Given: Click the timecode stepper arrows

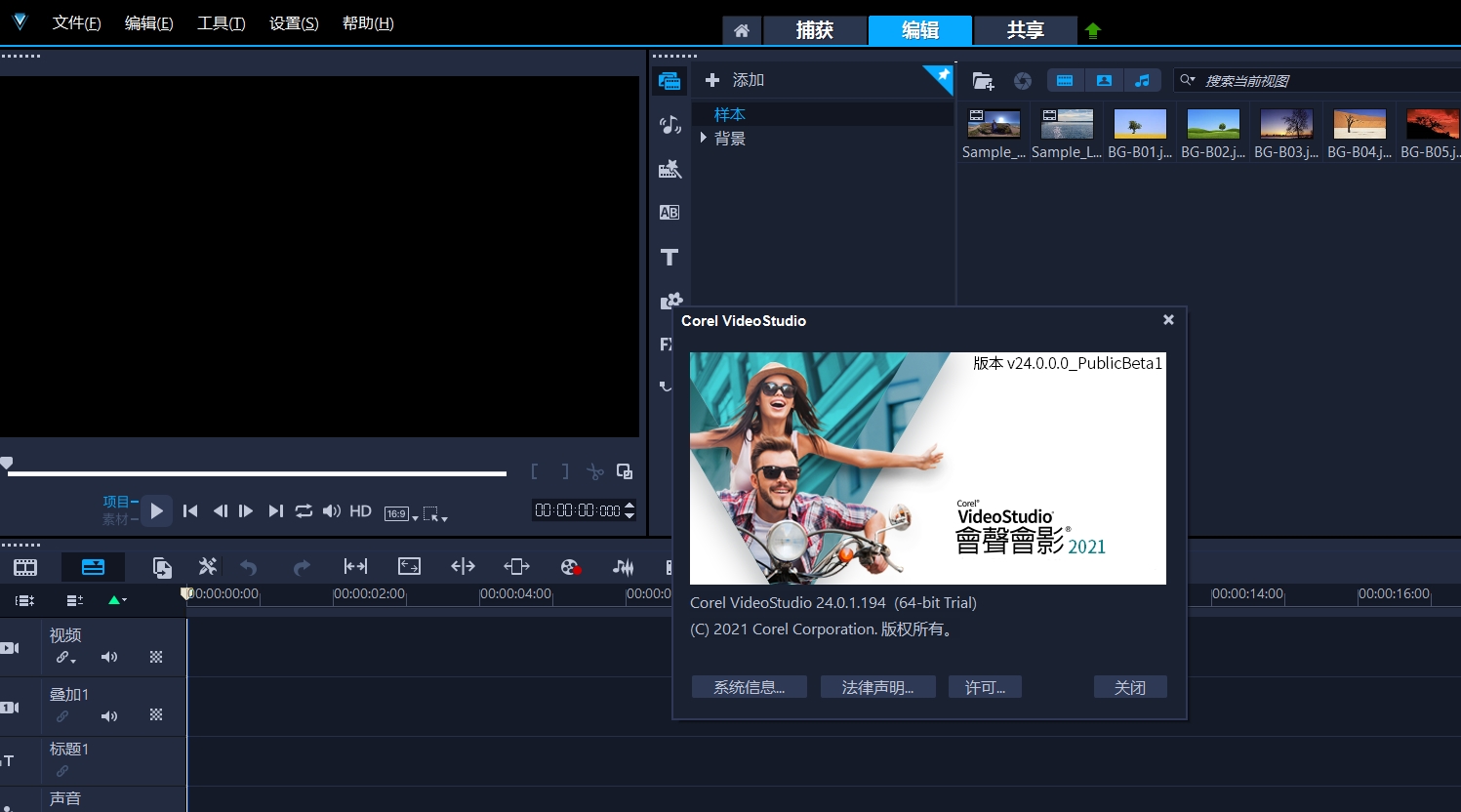Looking at the screenshot, I should 629,510.
